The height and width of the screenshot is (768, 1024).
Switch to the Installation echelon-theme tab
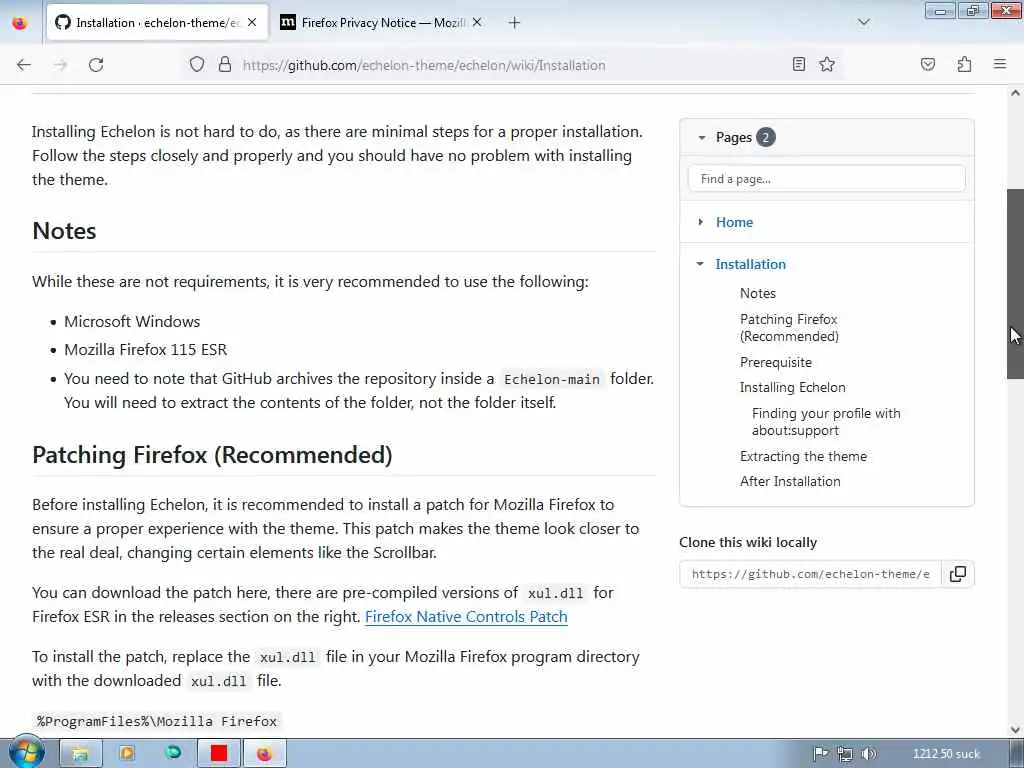click(157, 23)
